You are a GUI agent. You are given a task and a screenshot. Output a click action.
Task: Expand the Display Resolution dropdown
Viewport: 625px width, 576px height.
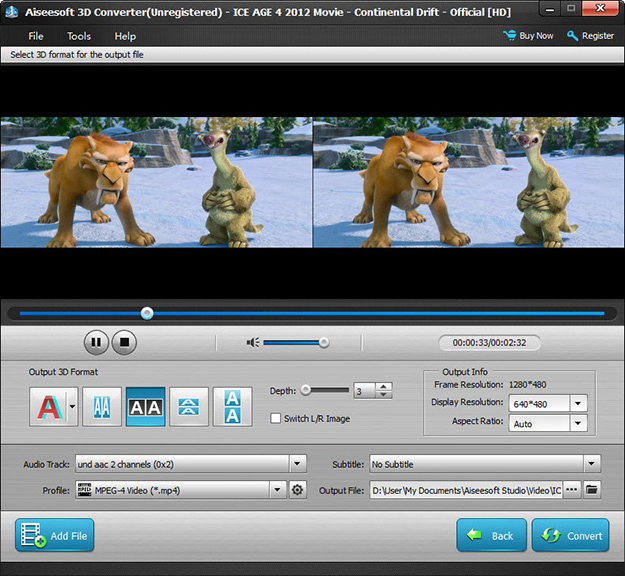[578, 403]
